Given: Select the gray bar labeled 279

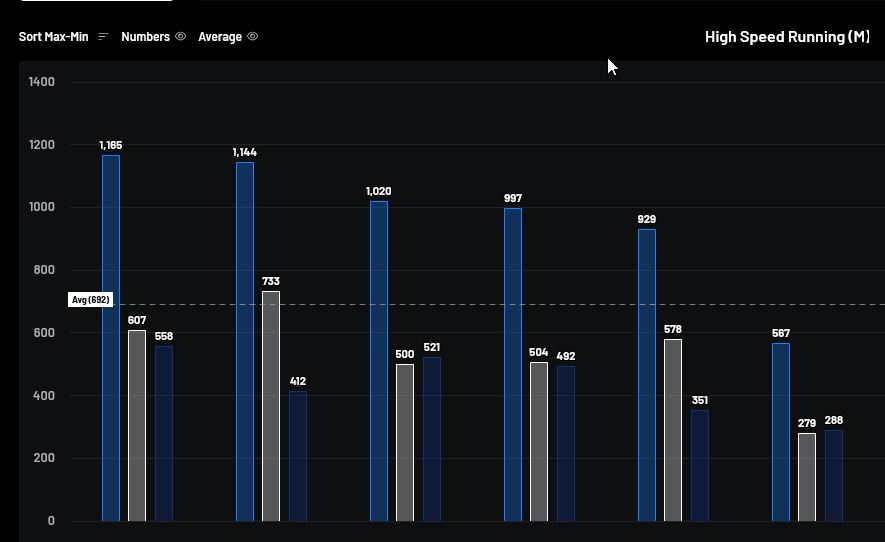Looking at the screenshot, I should point(807,477).
